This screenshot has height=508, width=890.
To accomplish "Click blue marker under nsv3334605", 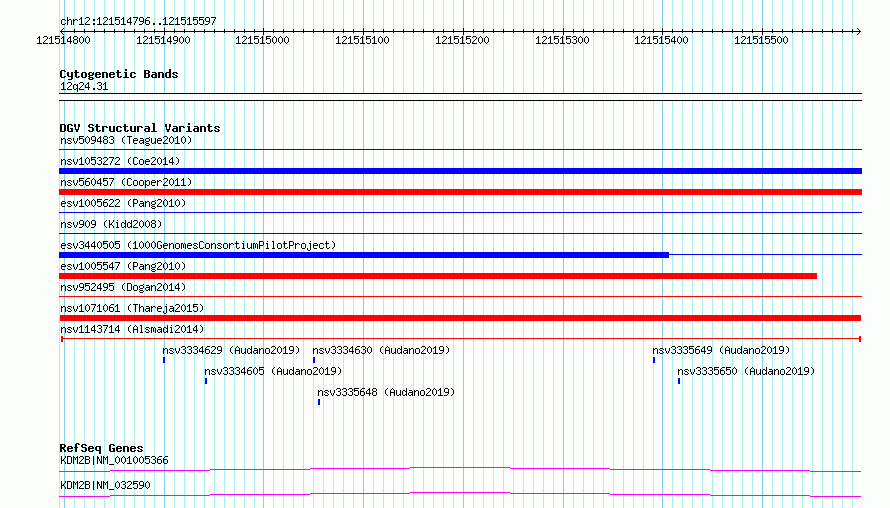I will (206, 381).
